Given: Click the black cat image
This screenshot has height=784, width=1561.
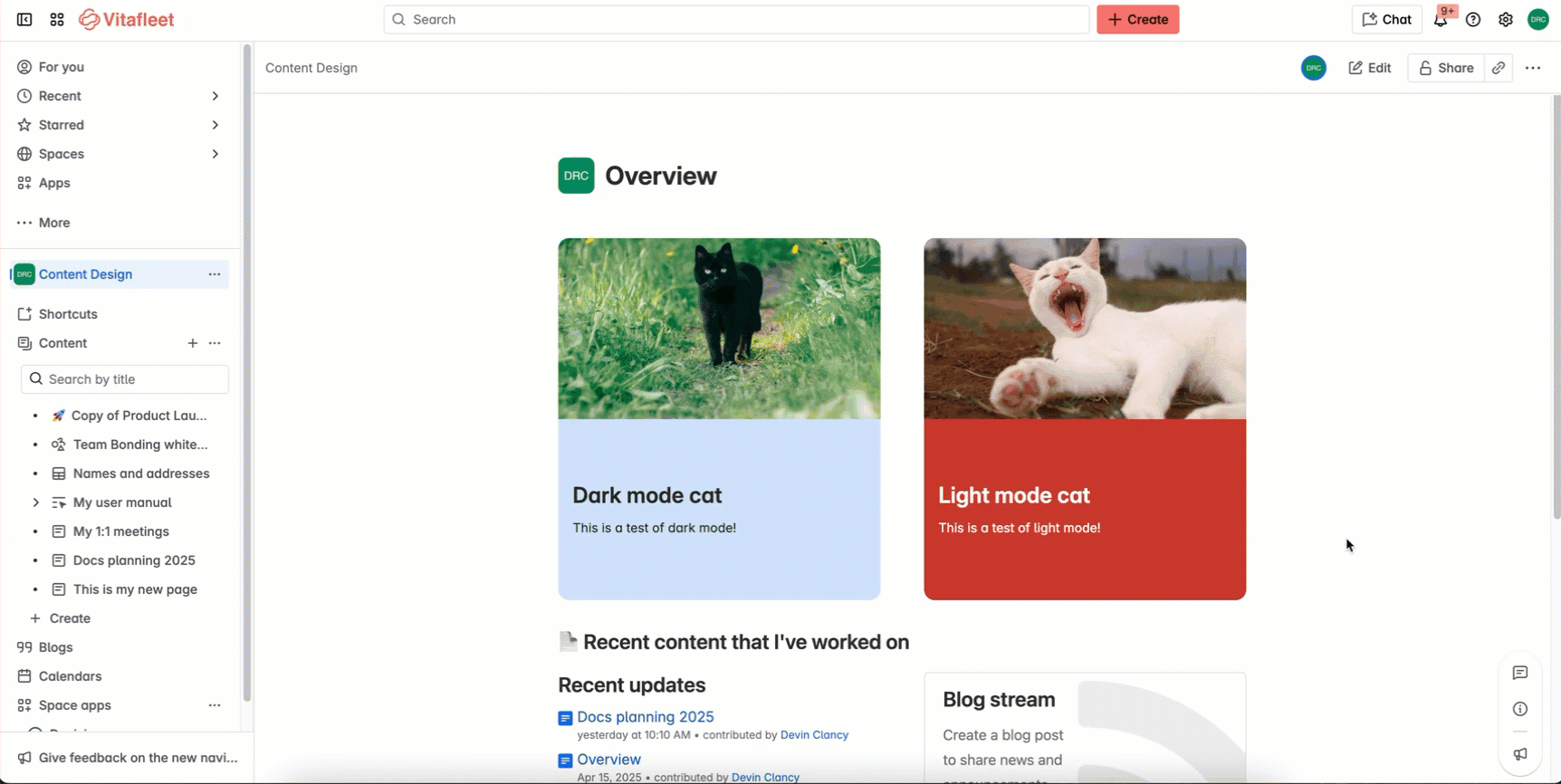Looking at the screenshot, I should pos(719,329).
